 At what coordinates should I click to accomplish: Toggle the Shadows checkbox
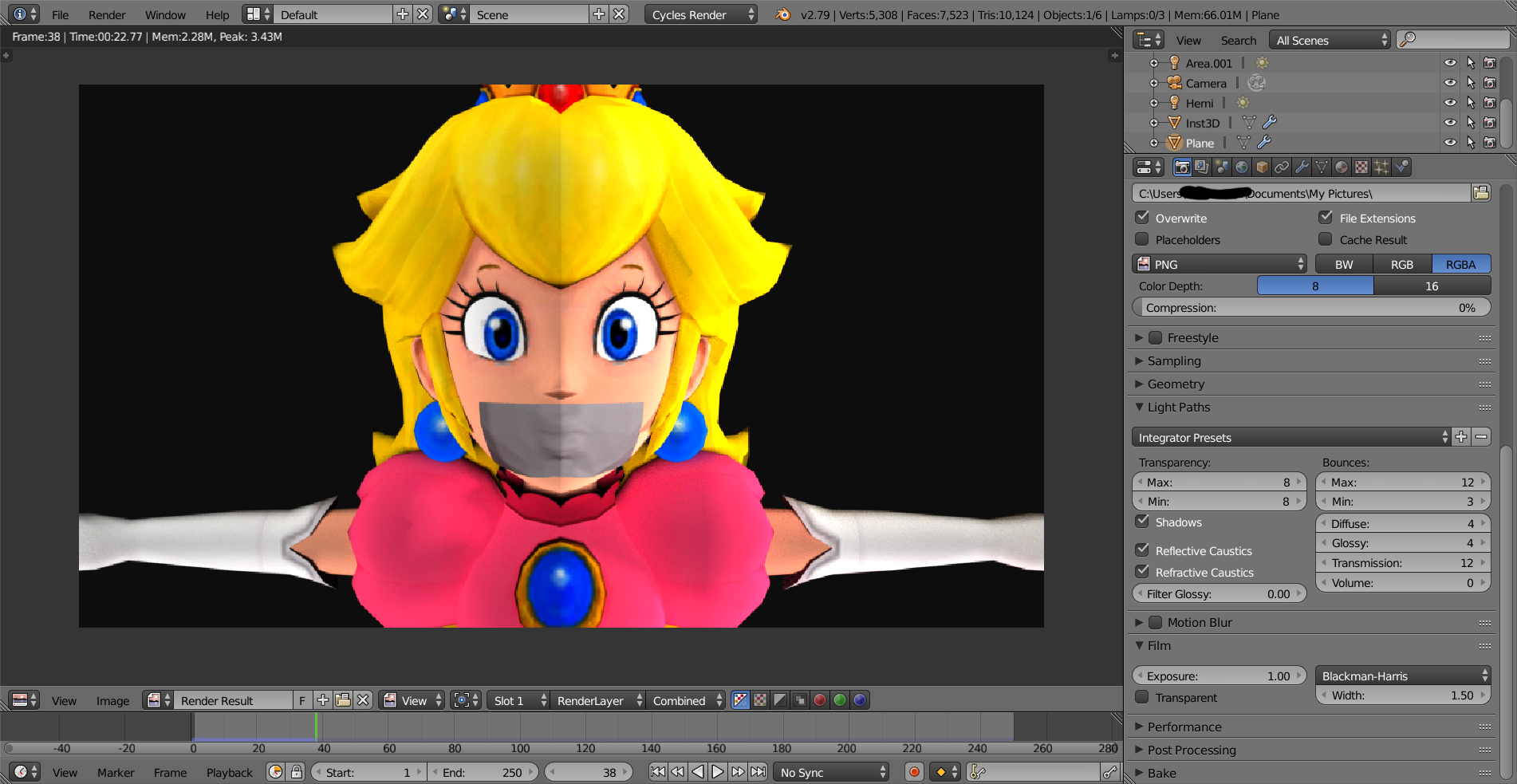[x=1142, y=522]
